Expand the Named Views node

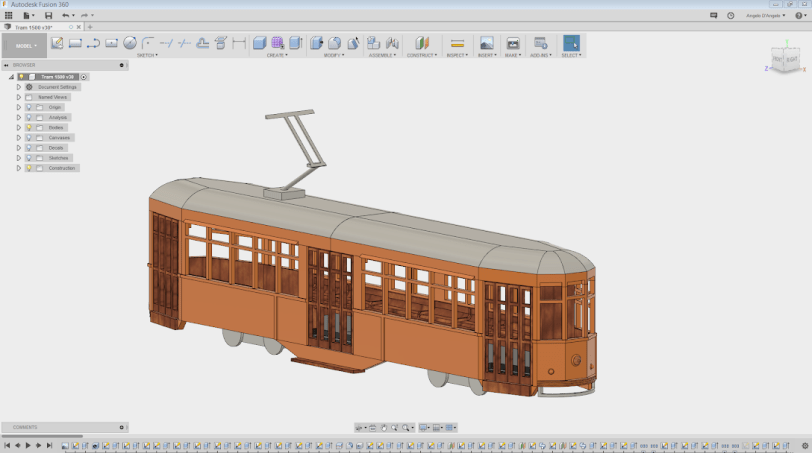19,97
